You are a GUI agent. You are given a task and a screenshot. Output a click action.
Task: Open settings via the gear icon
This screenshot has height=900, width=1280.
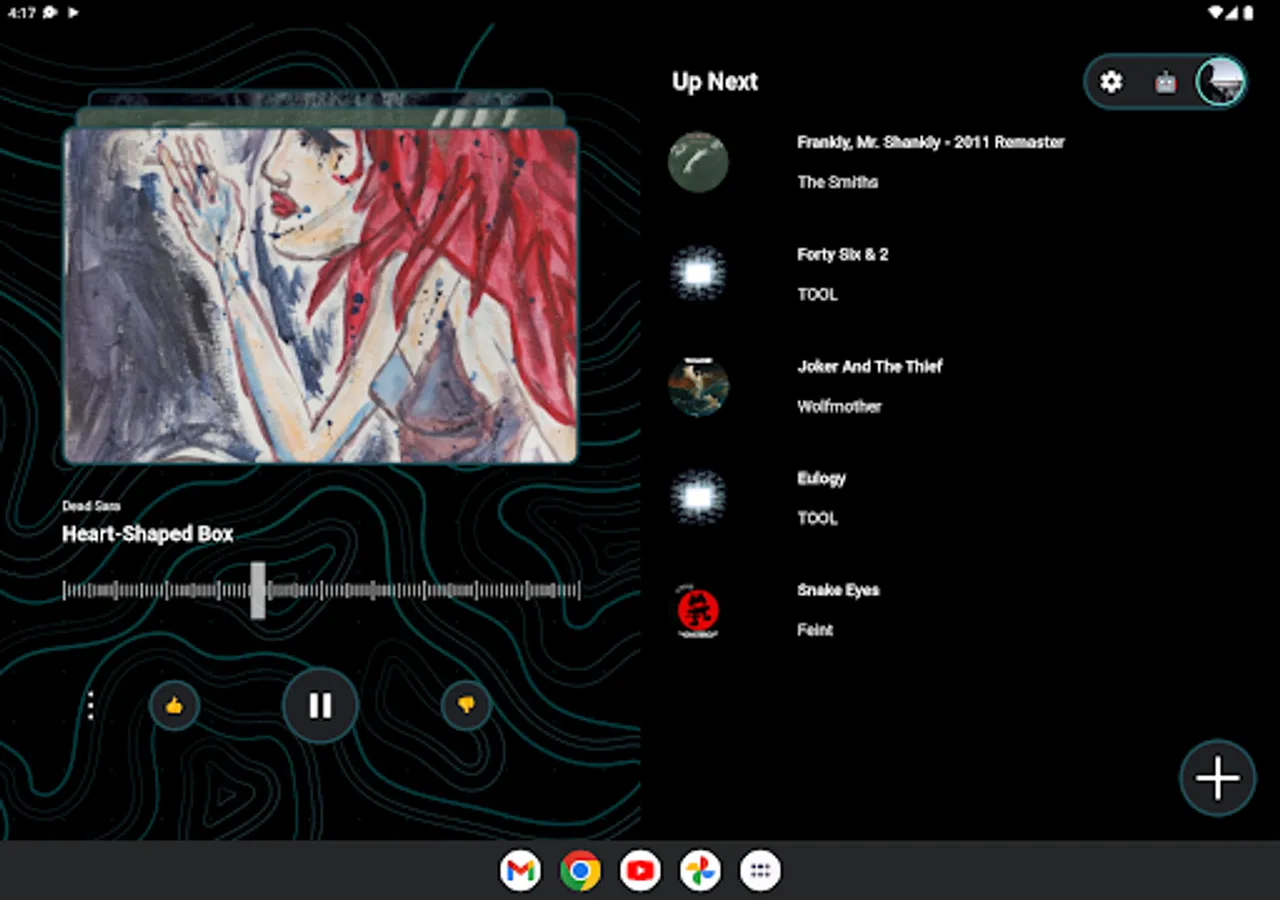click(1111, 82)
